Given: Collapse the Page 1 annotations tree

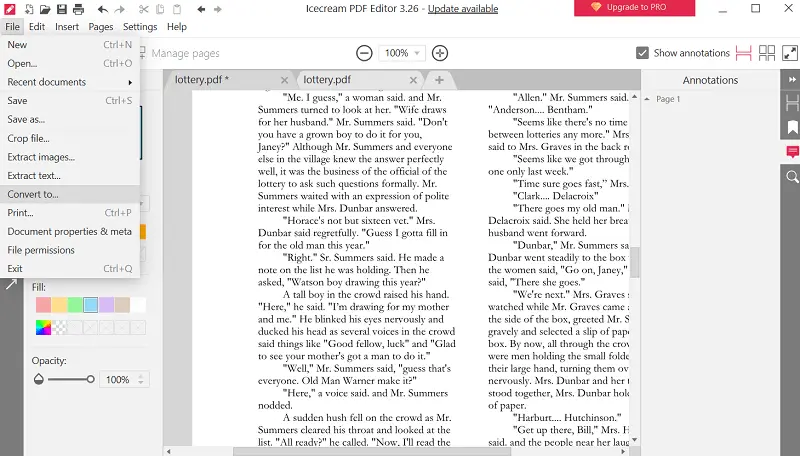Looking at the screenshot, I should click(x=647, y=99).
